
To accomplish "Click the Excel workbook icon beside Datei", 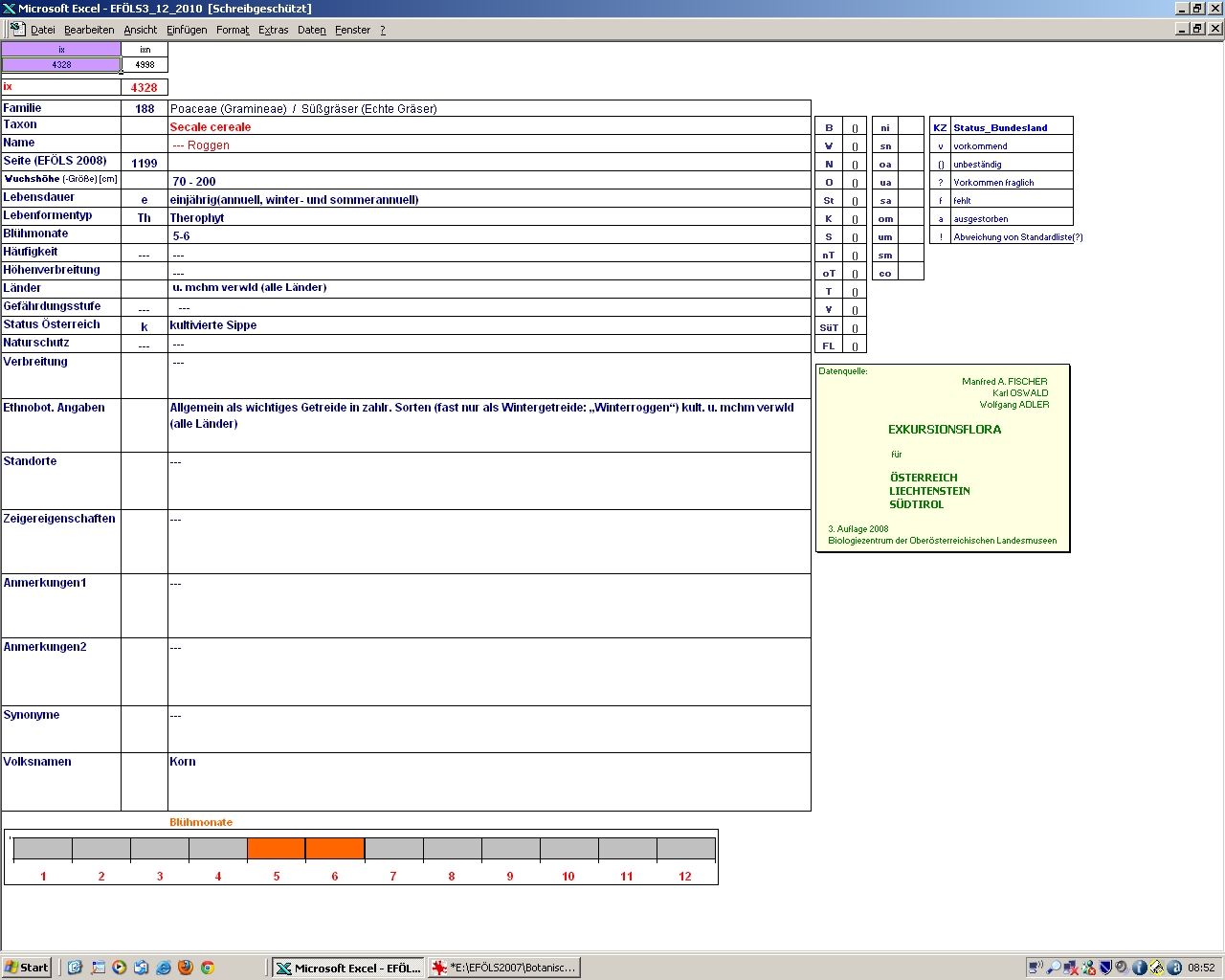I will pyautogui.click(x=17, y=30).
